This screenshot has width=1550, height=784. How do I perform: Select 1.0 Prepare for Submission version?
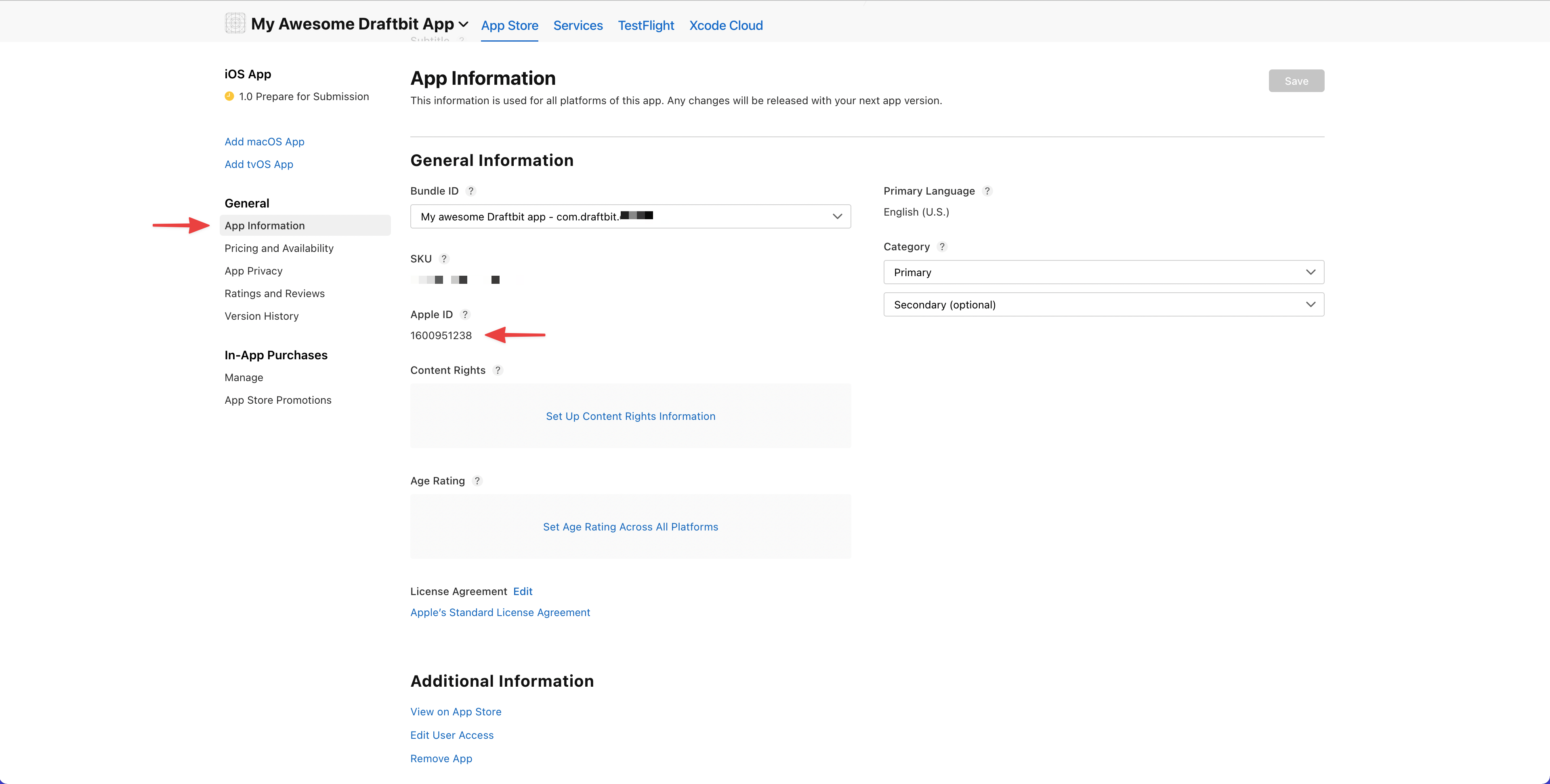[303, 96]
